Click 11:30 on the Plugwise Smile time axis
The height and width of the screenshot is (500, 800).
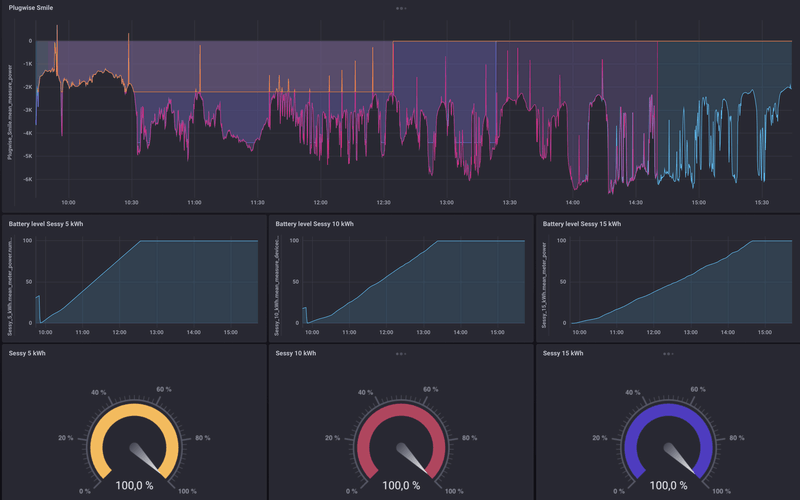(257, 203)
